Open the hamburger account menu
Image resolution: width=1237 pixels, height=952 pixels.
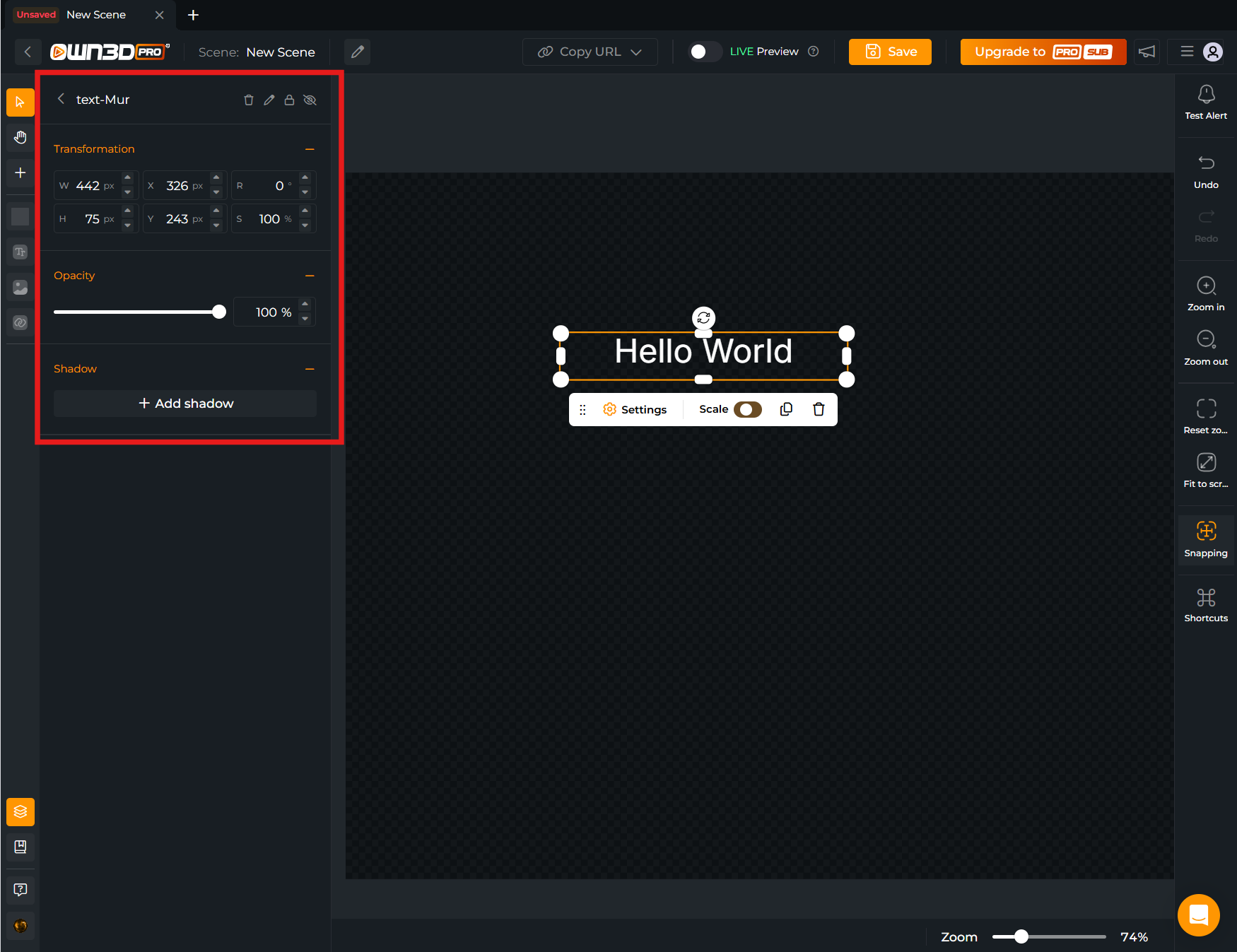1188,52
